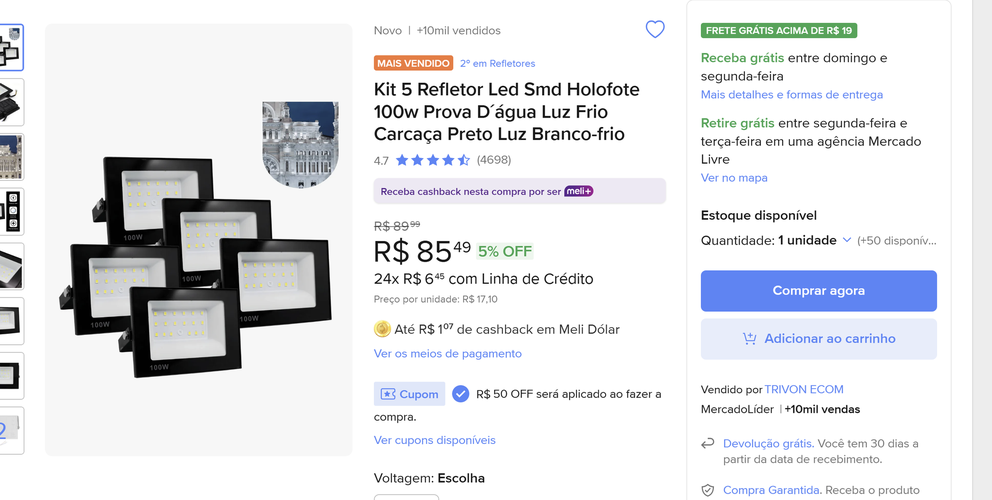Click the star rating icons
The width and height of the screenshot is (992, 500).
(433, 160)
